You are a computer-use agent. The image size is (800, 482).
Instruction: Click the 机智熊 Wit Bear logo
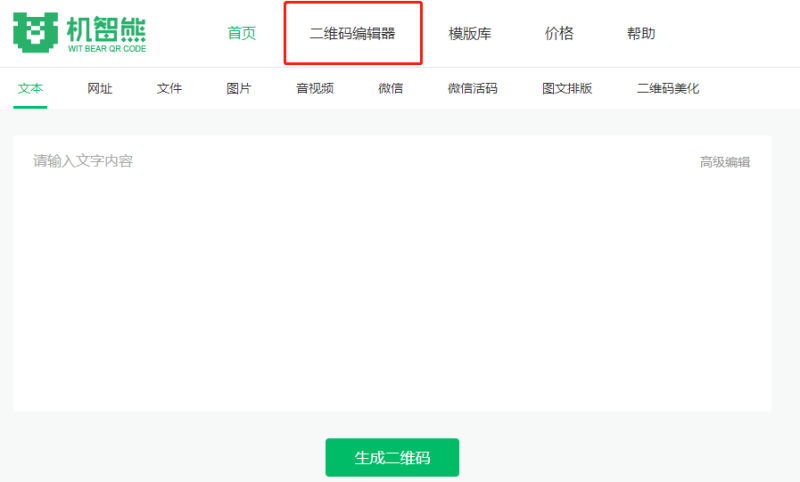80,33
